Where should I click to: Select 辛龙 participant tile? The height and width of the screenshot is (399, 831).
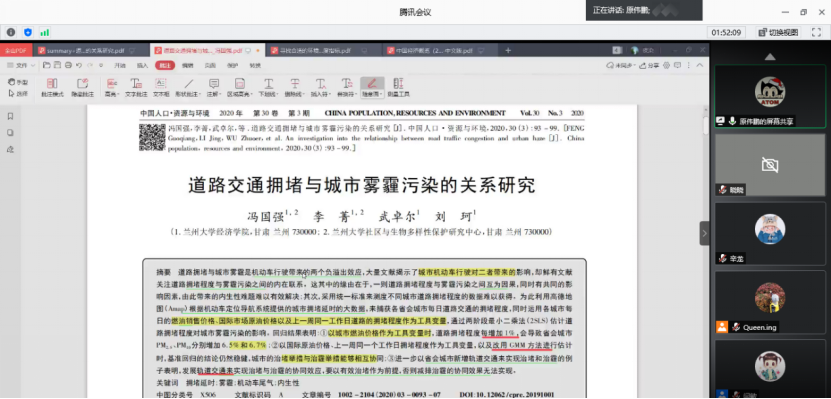(x=770, y=233)
